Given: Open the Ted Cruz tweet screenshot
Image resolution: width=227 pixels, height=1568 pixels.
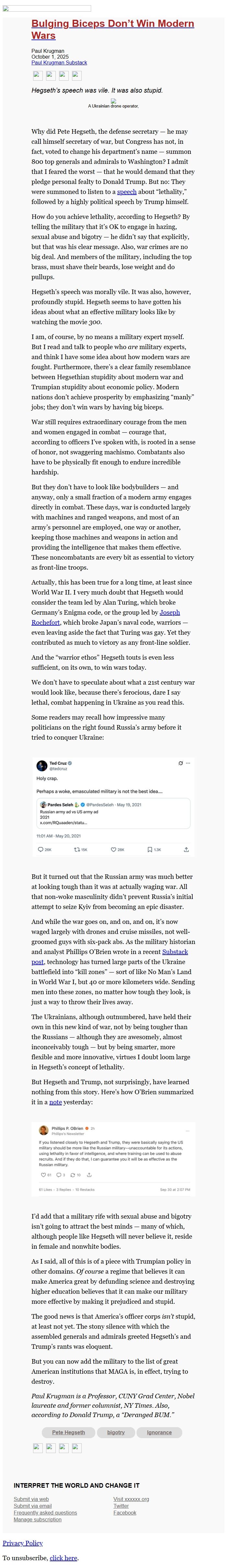Looking at the screenshot, I should [113, 807].
